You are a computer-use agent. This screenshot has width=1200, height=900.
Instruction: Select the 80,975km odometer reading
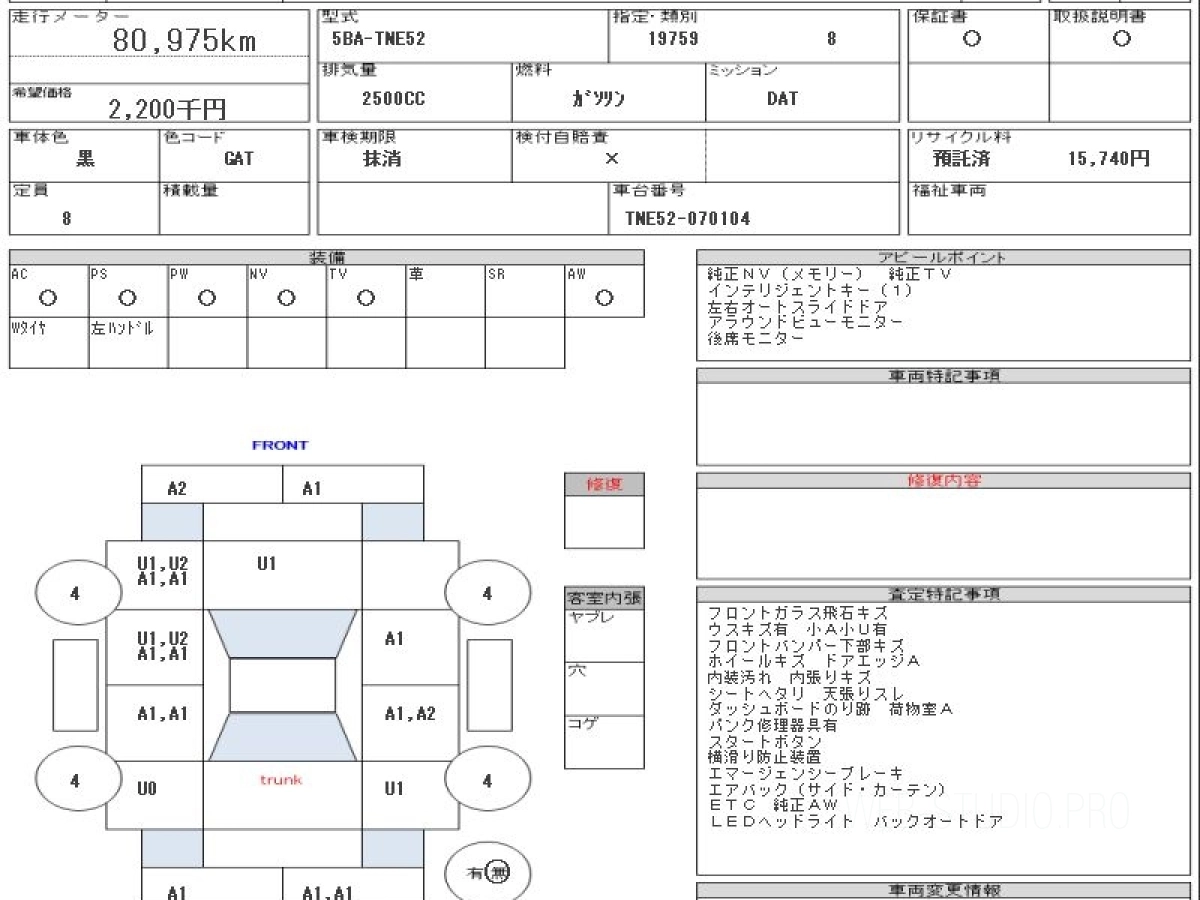(183, 40)
